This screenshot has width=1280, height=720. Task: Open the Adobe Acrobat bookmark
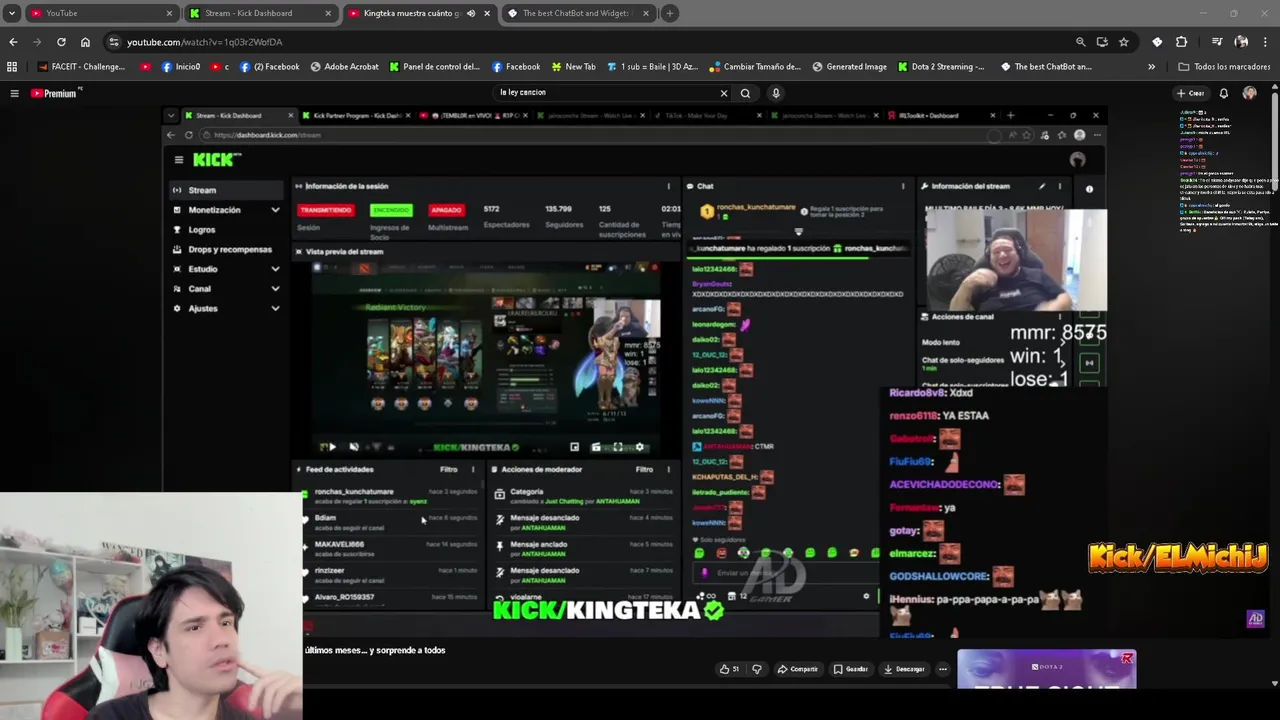click(x=344, y=67)
